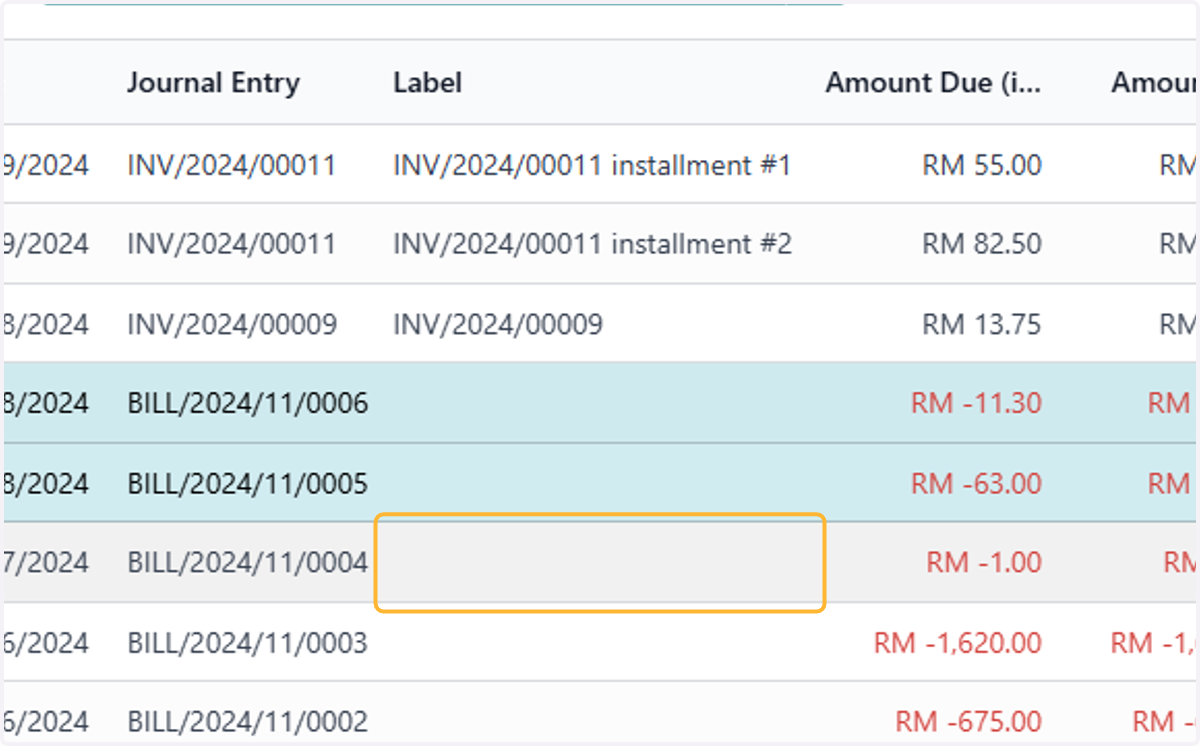The image size is (1200, 746).
Task: Select journal entry BILL/2024/11/0002
Action: point(248,721)
